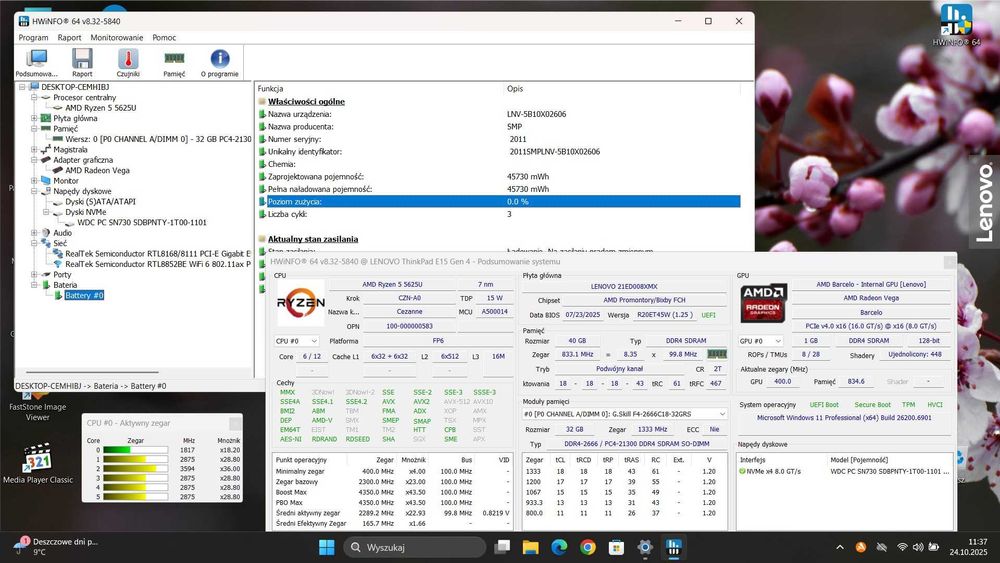
Task: Click the Zaprojektowana pojemność row
Action: (499, 177)
